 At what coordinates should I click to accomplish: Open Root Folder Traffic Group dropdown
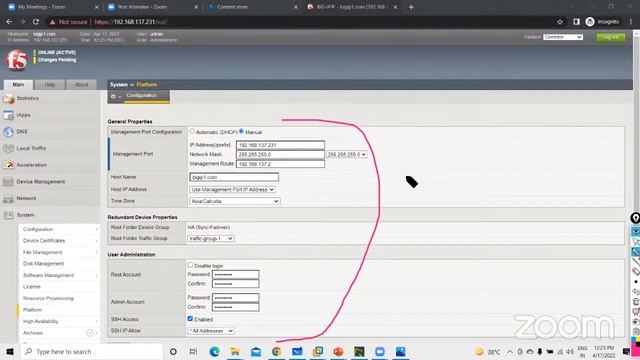(211, 238)
